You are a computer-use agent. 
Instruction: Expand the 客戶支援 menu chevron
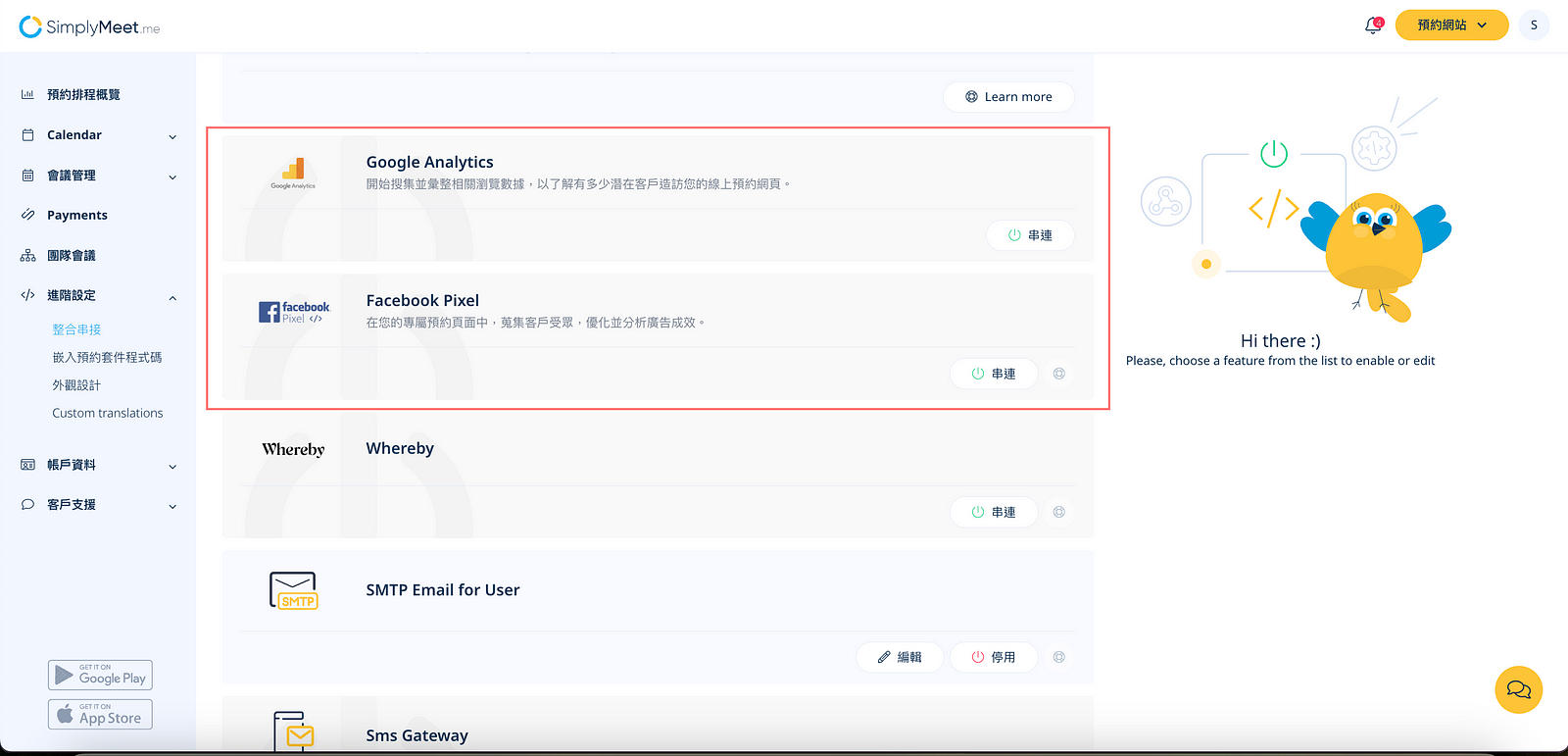pyautogui.click(x=172, y=506)
